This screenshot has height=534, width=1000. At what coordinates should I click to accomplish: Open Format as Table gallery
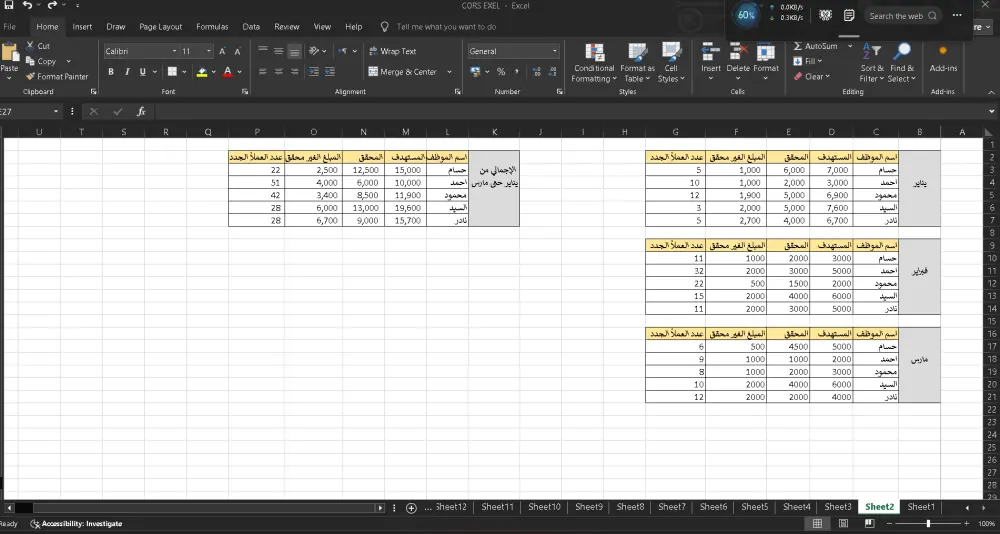click(x=637, y=63)
